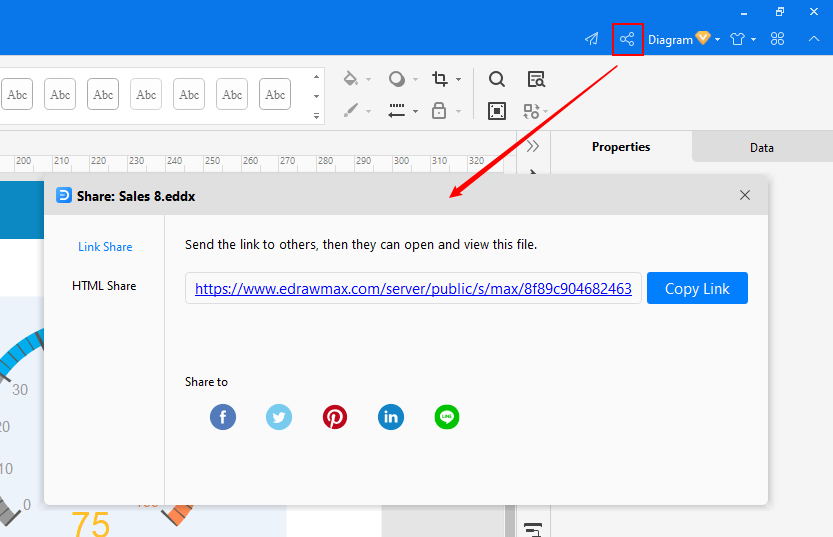Select the last Abc style thumbnail
Image resolution: width=833 pixels, height=537 pixels.
coord(275,94)
